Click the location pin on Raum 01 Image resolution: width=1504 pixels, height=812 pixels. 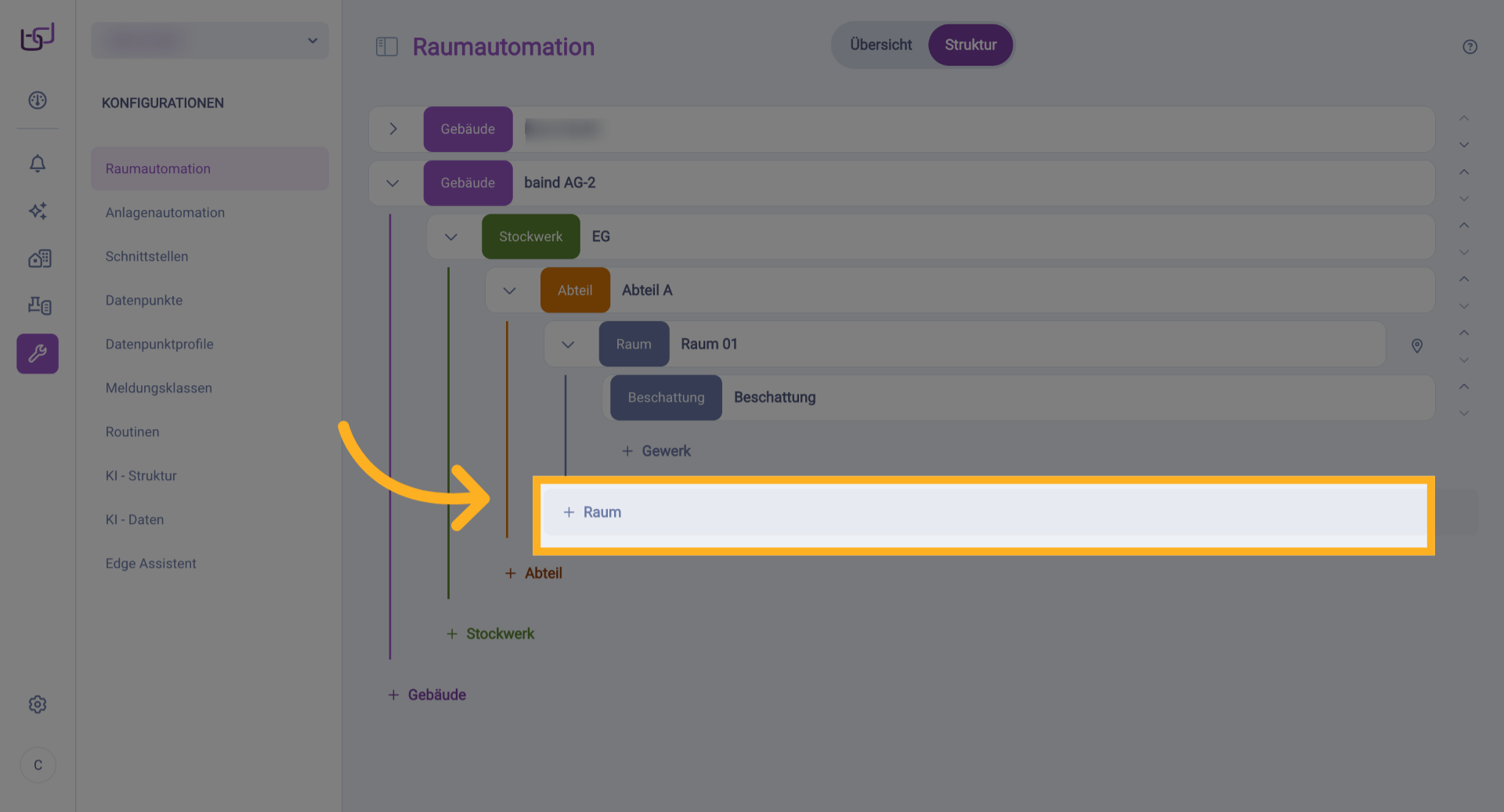tap(1416, 345)
